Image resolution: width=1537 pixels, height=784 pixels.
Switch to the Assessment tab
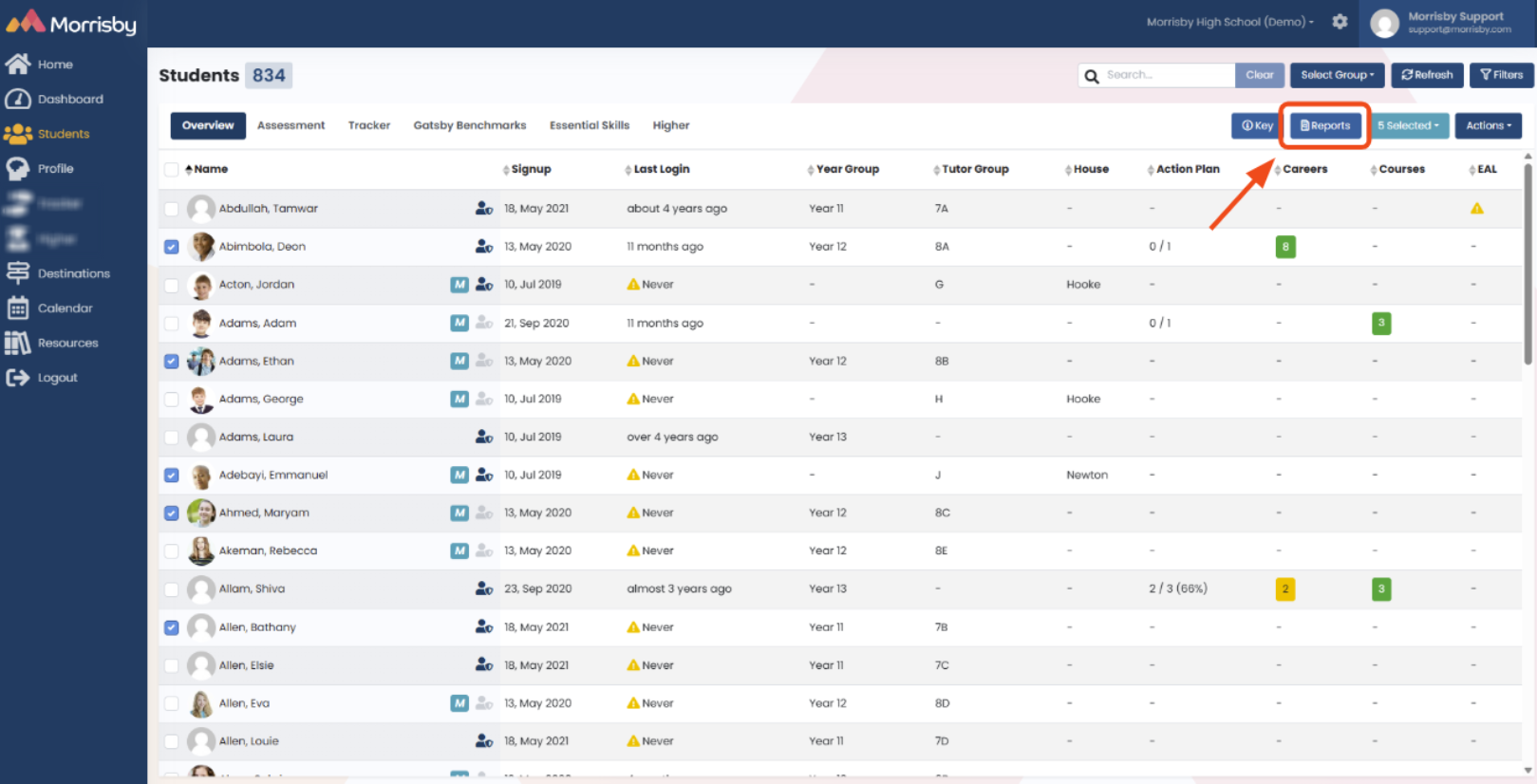coord(291,125)
